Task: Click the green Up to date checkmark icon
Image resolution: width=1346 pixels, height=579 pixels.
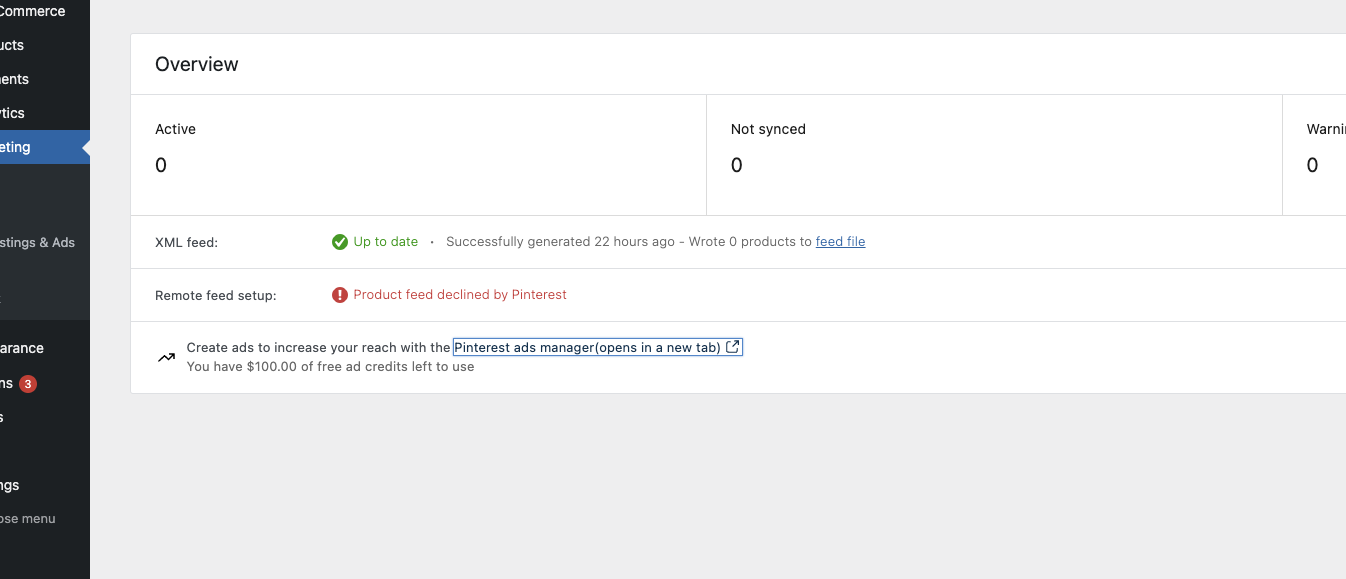Action: 340,242
